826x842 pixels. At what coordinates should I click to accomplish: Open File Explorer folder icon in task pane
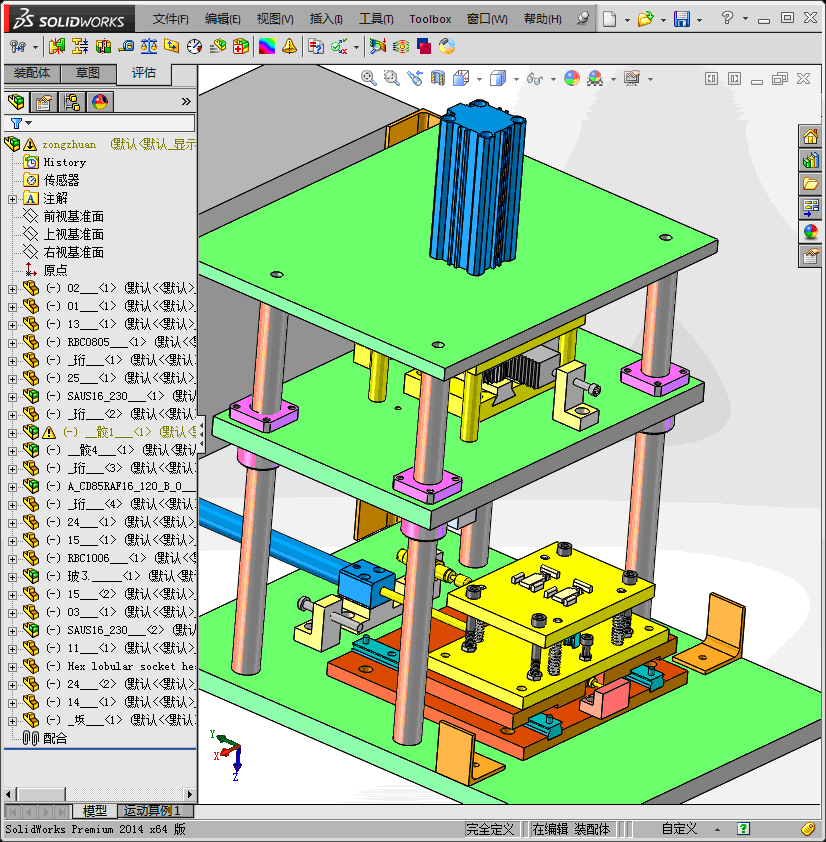[x=810, y=184]
